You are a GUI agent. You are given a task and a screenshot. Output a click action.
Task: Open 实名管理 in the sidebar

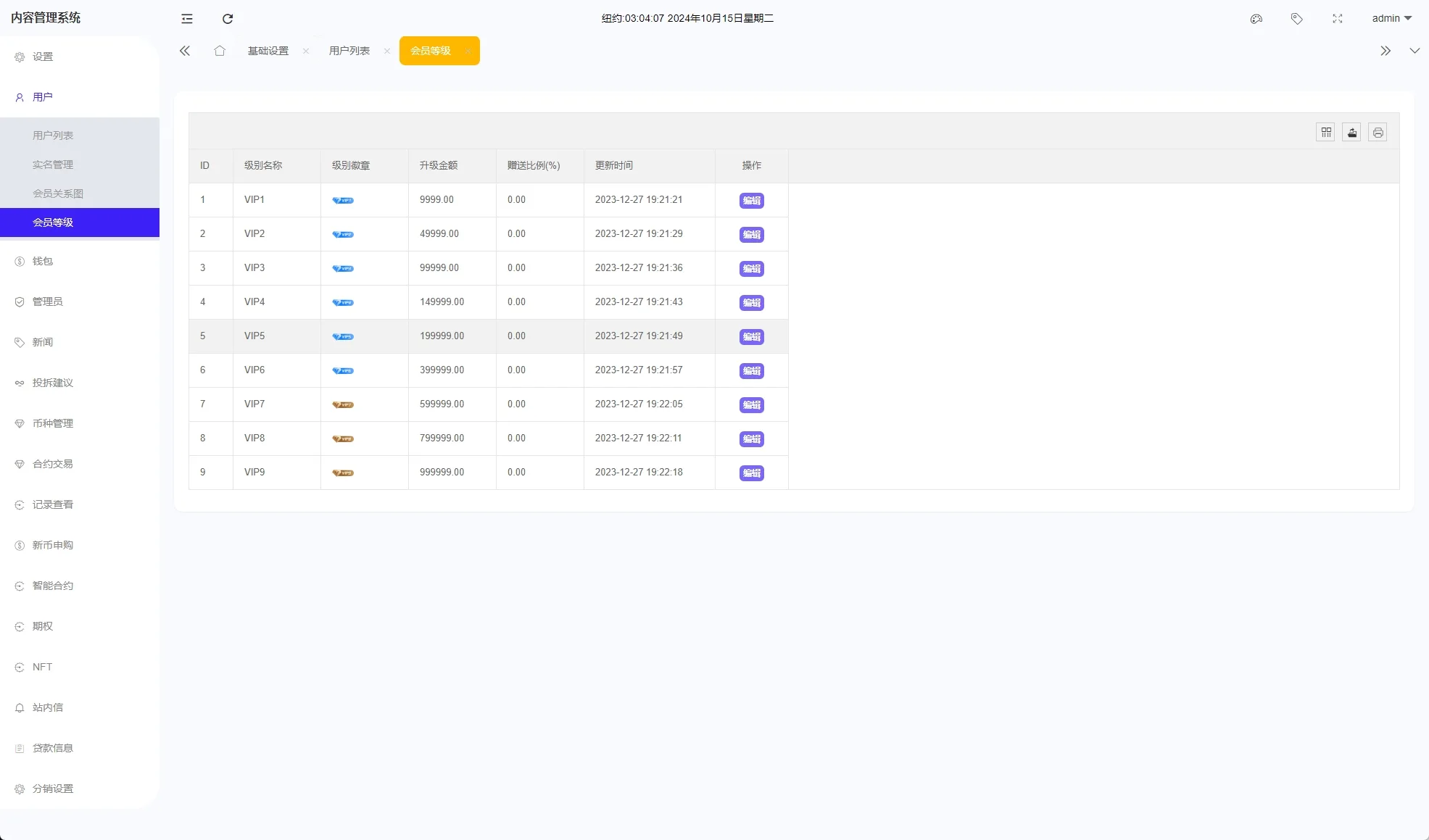pyautogui.click(x=53, y=165)
